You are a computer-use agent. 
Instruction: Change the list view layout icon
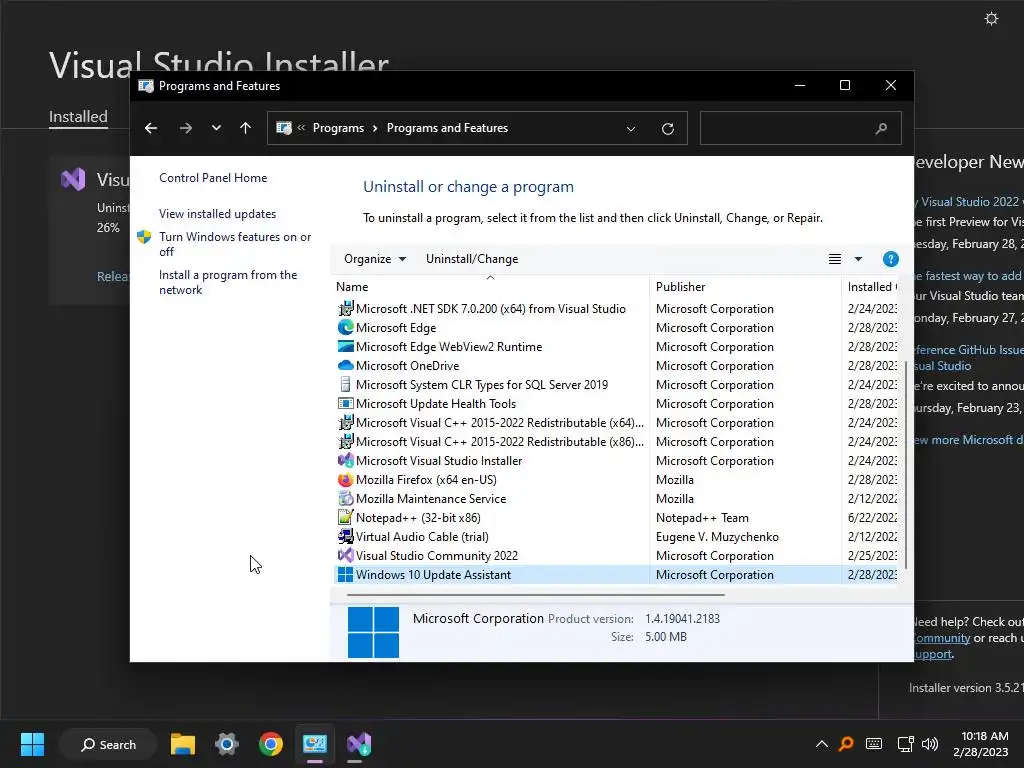(835, 259)
